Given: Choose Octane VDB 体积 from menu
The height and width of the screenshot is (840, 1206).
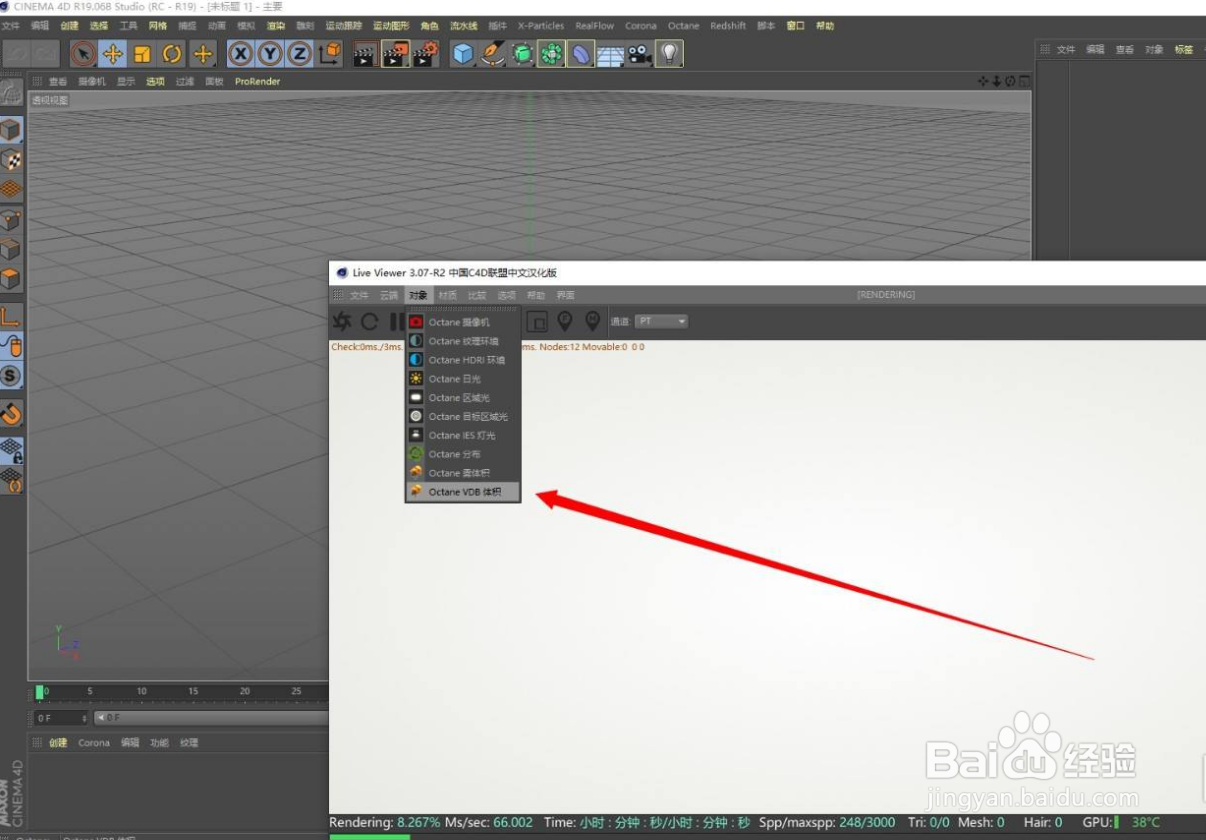Looking at the screenshot, I should tap(463, 492).
